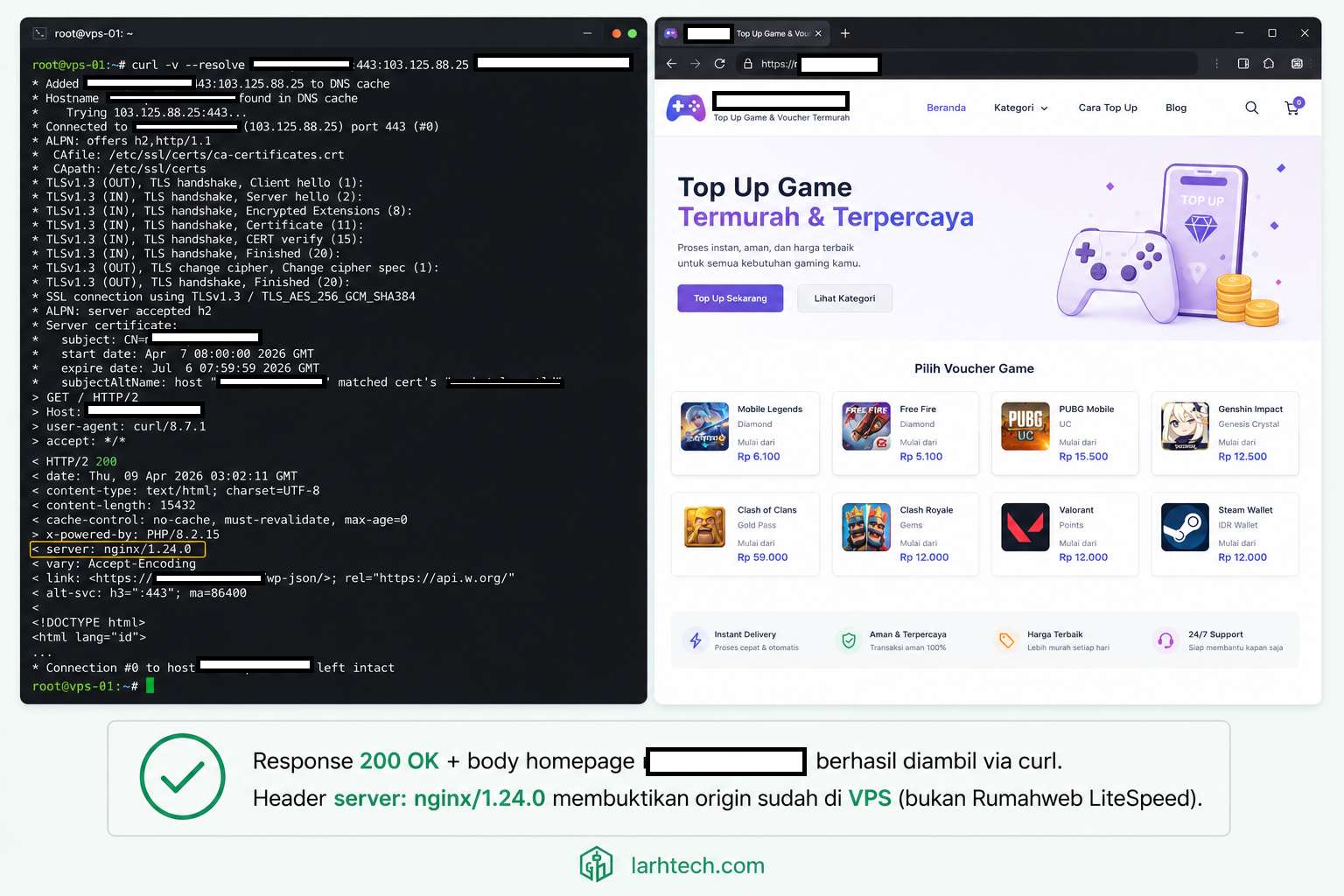The image size is (1344, 896).
Task: Click the browser address bar URL field
Action: [967, 64]
